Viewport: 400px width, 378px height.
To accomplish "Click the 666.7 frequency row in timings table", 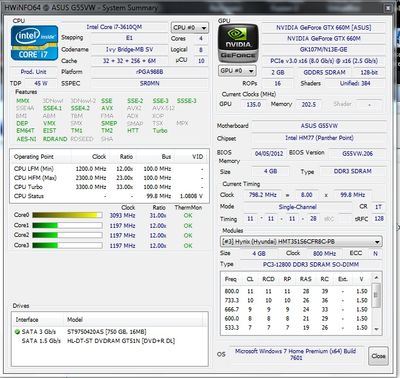I will click(x=296, y=309).
